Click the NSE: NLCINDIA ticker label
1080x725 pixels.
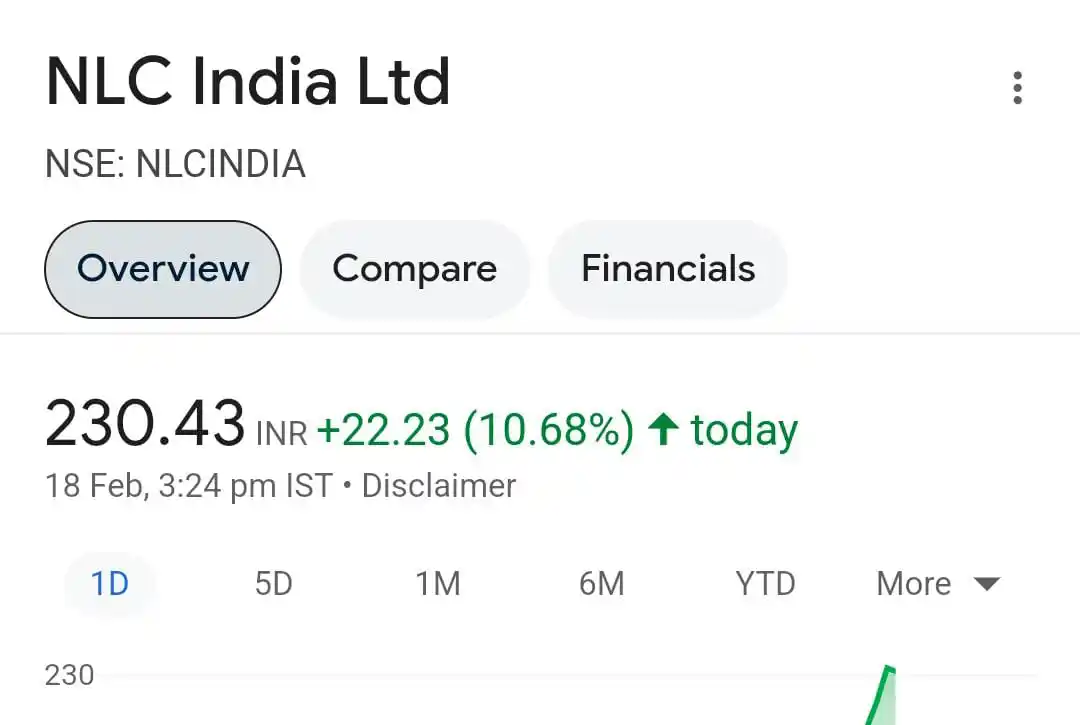tap(175, 164)
